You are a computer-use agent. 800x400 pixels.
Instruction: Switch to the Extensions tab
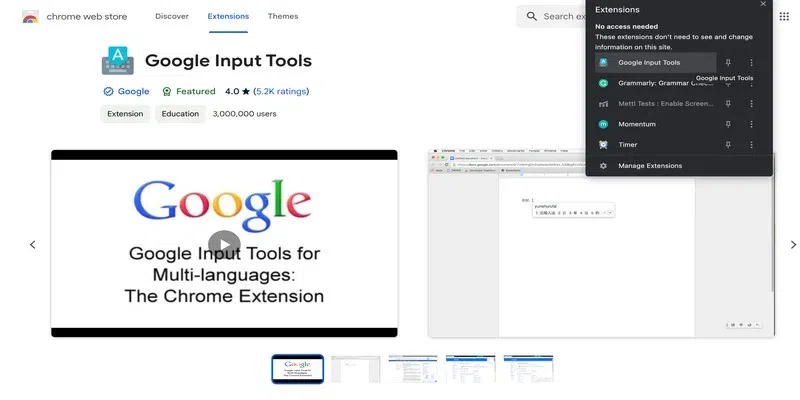[x=228, y=16]
